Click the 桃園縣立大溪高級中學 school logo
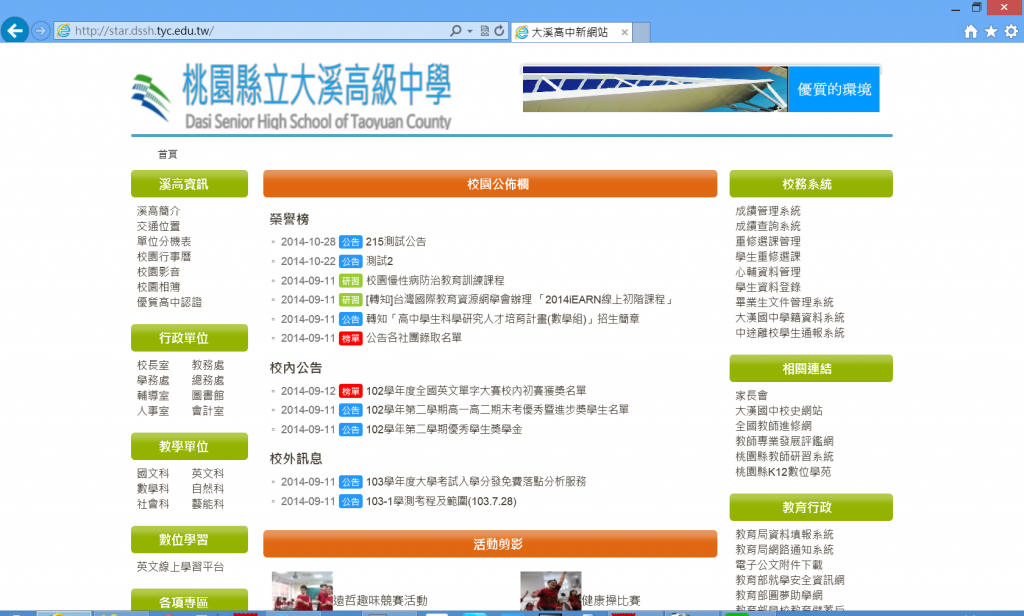The height and width of the screenshot is (616, 1024). [292, 97]
